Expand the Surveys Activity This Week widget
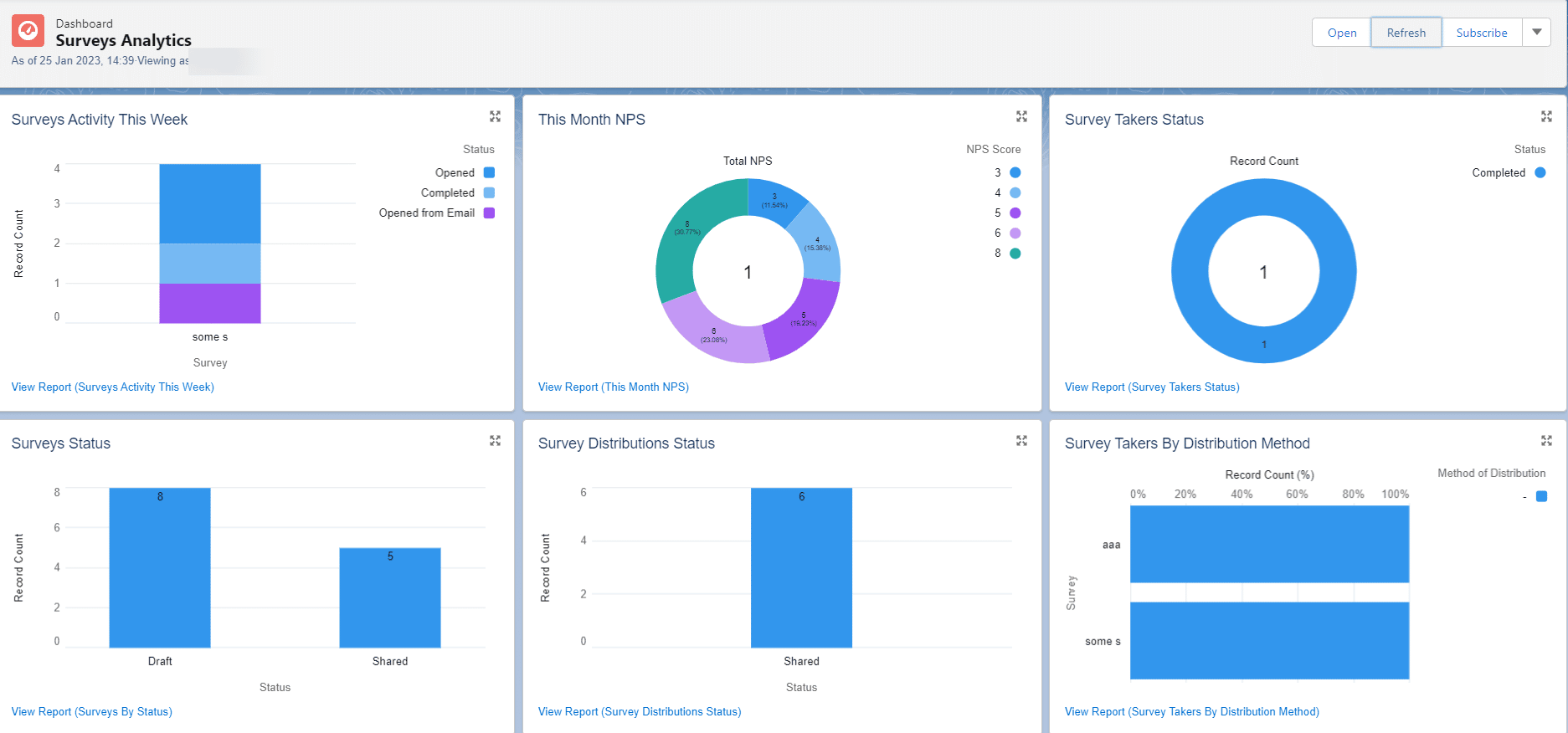This screenshot has width=1568, height=733. point(495,116)
